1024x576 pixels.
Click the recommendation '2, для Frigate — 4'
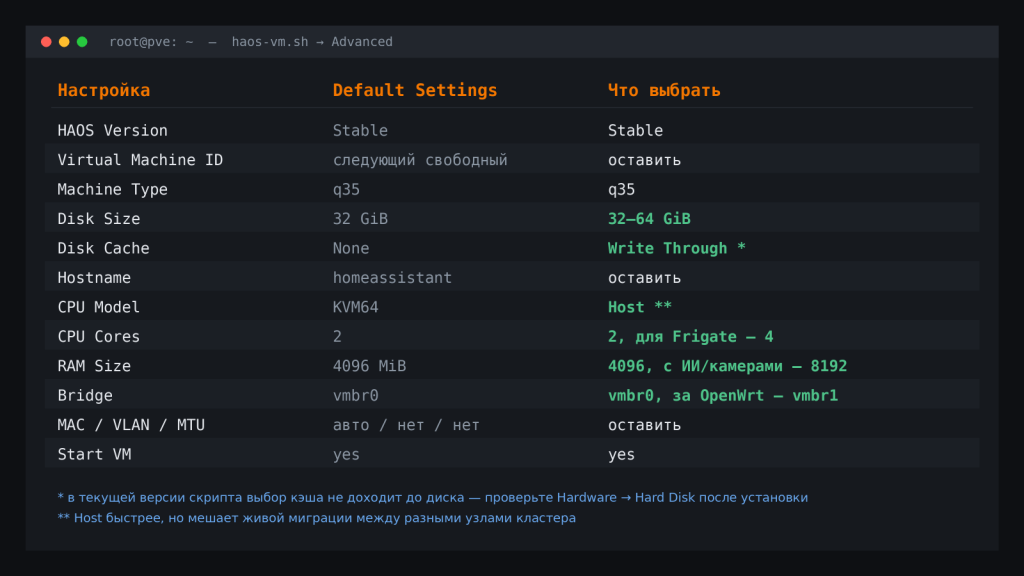point(690,336)
